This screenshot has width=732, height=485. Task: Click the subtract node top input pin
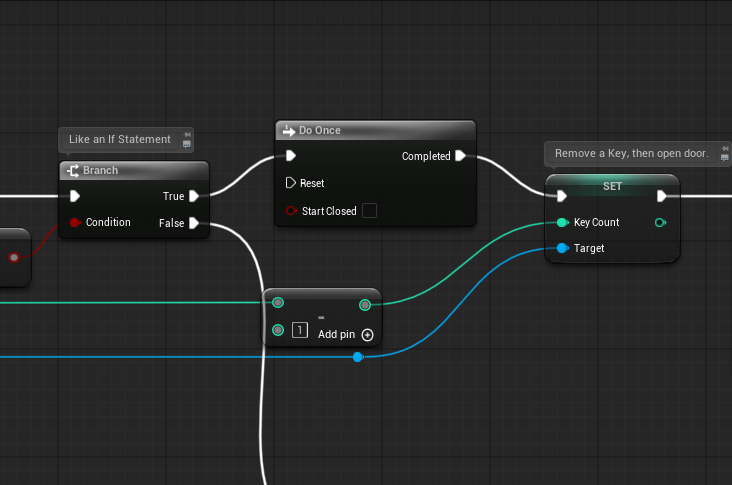(278, 302)
